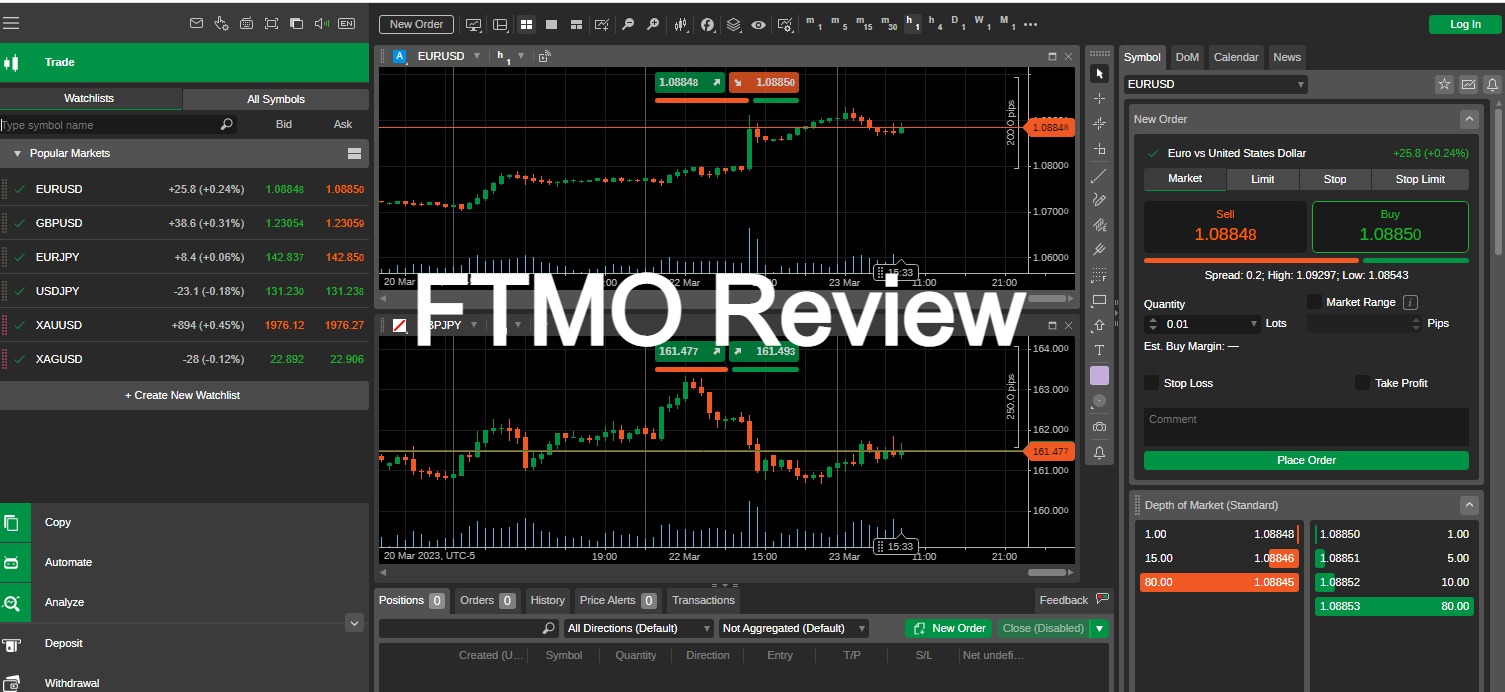This screenshot has width=1505, height=692.
Task: Select the rectangle shape tool
Action: tap(1099, 300)
